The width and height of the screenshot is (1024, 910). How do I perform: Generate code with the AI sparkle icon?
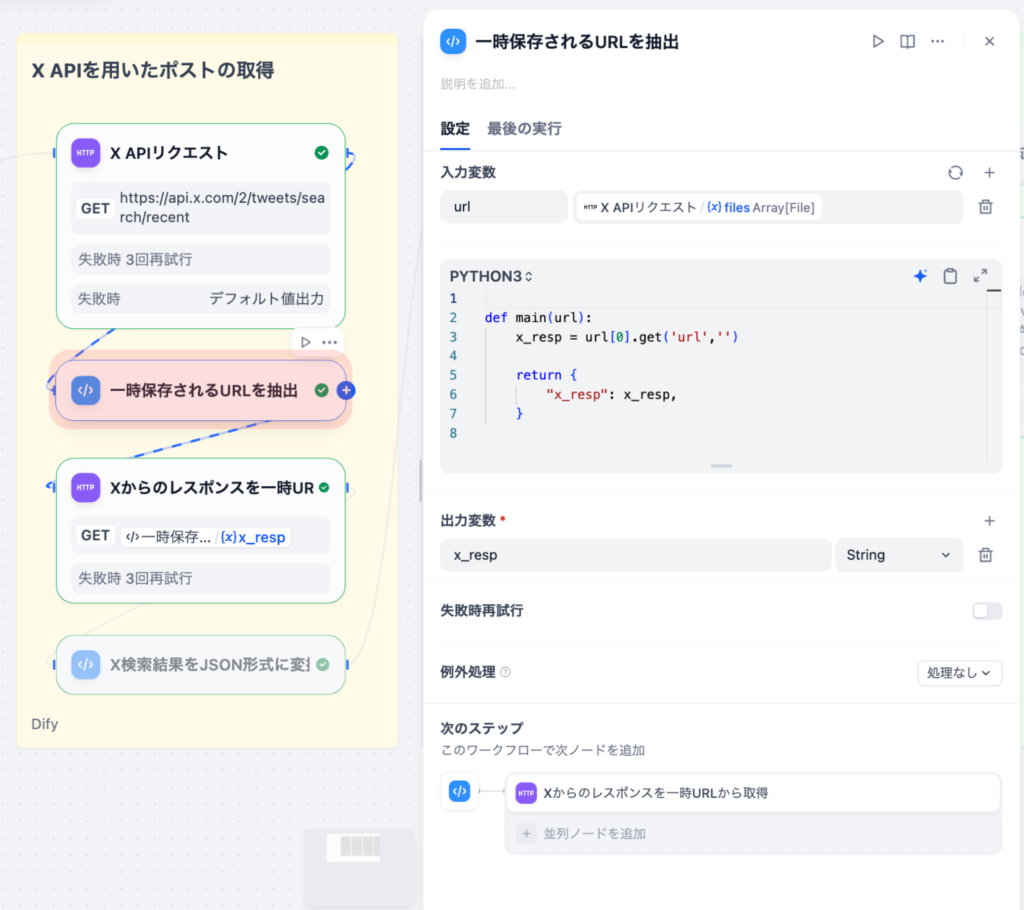tap(920, 276)
